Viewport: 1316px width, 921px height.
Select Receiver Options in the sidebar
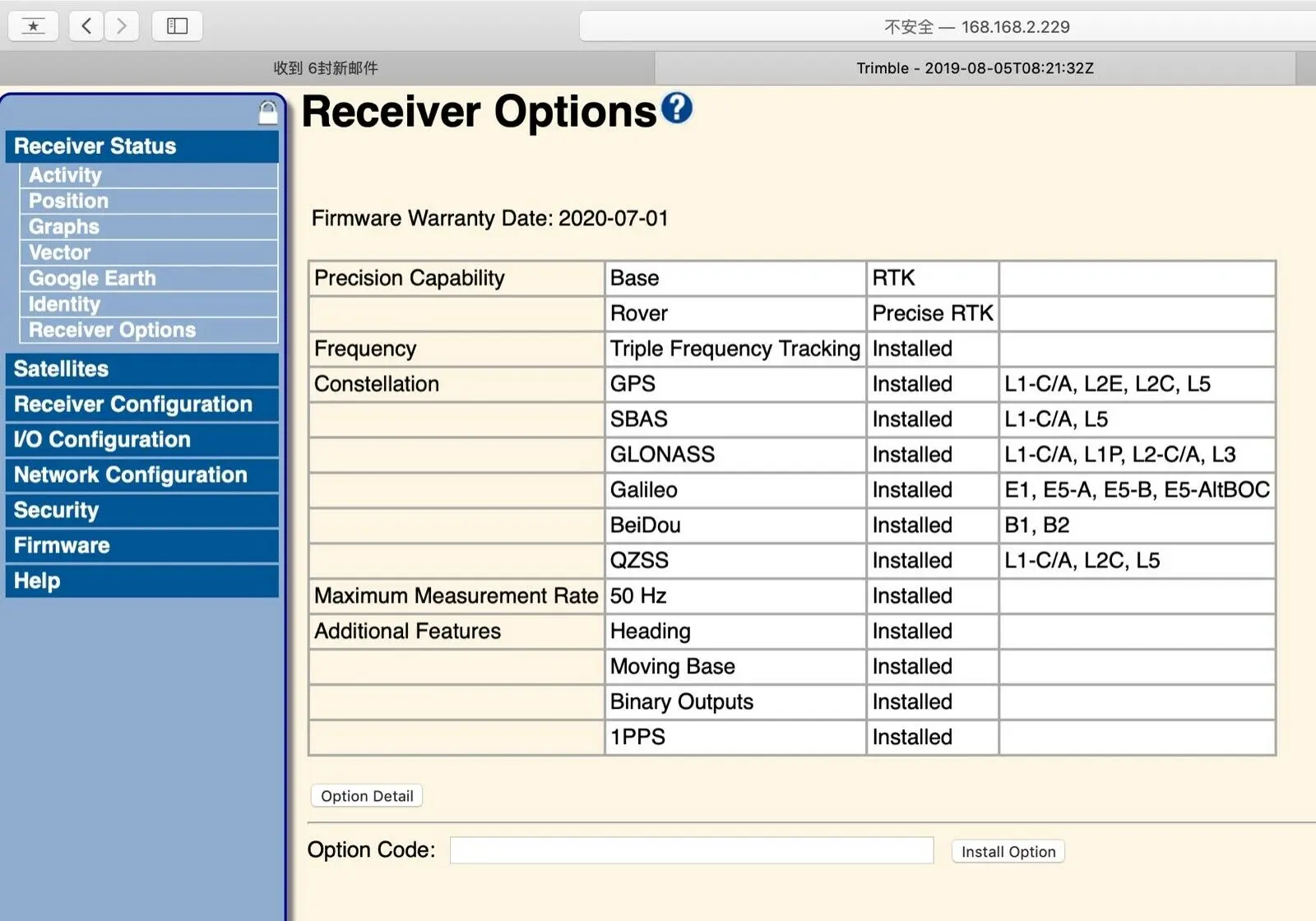coord(148,330)
